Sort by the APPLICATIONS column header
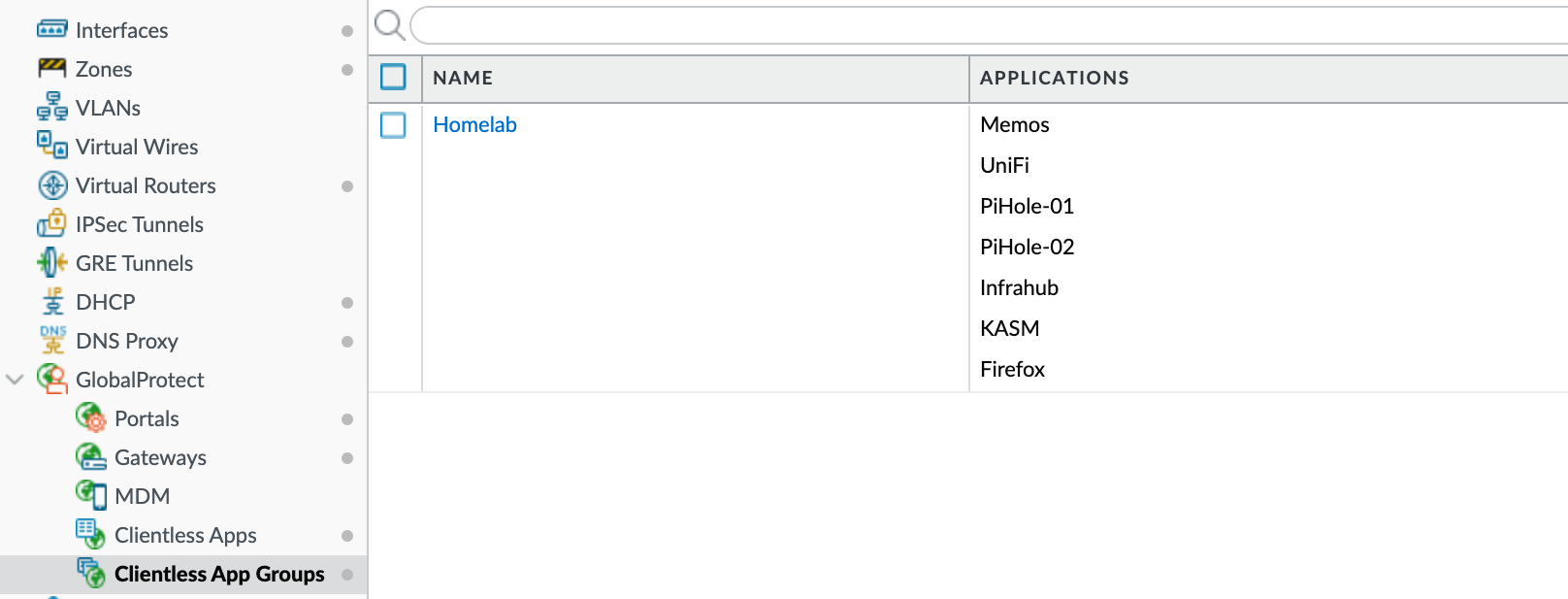 click(x=1054, y=79)
